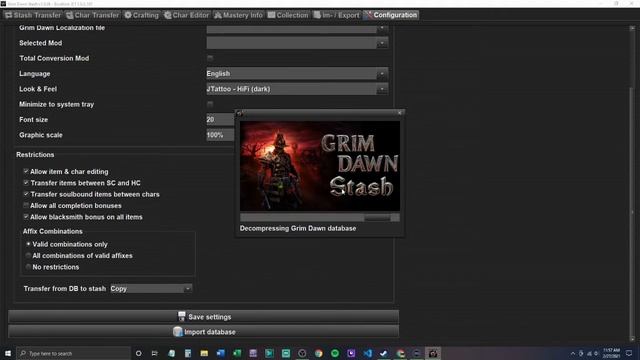This screenshot has width=640, height=360.
Task: Open the Char Editor tab
Action: [x=186, y=15]
